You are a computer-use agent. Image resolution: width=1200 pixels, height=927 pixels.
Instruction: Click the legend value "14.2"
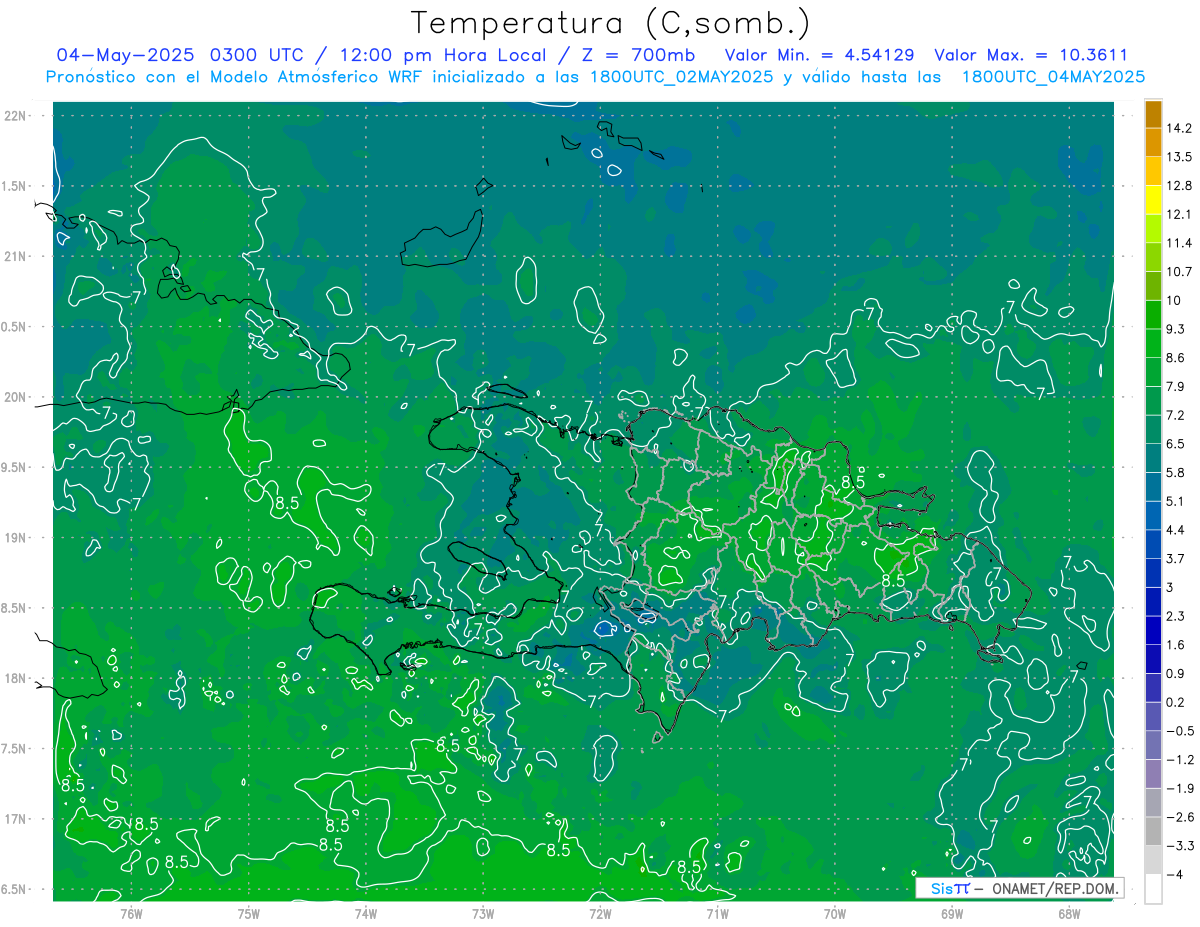[1179, 128]
